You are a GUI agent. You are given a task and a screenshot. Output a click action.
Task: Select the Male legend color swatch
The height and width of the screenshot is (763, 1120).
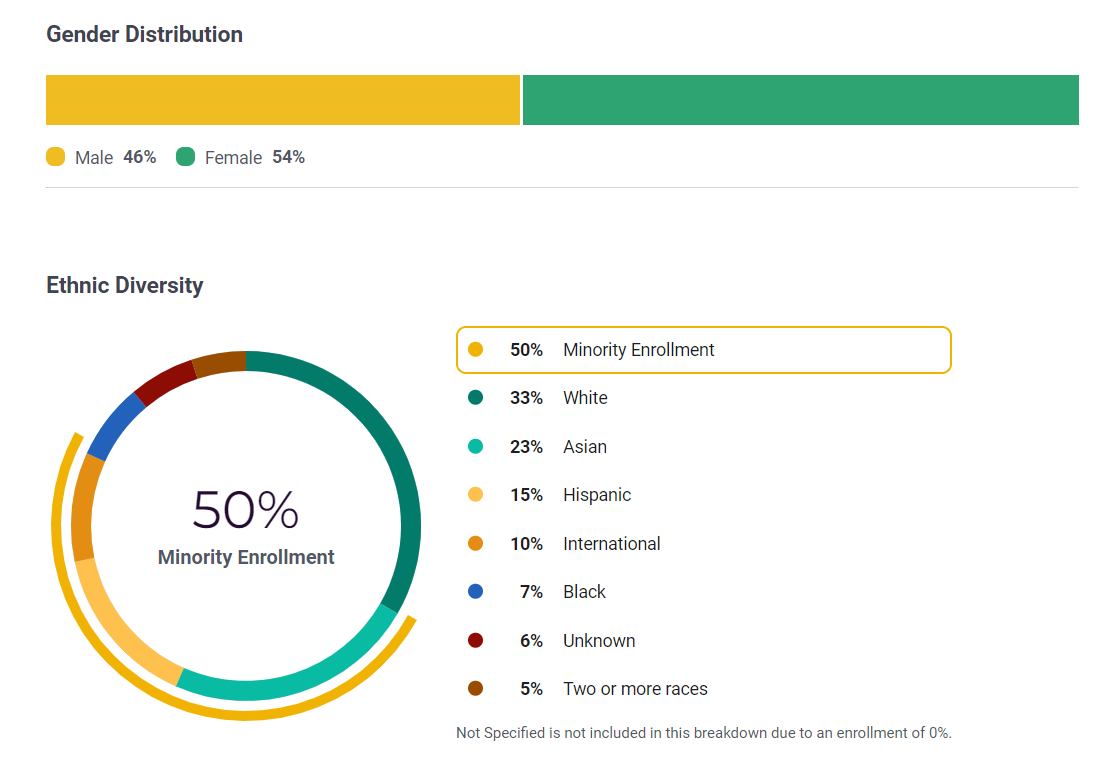click(56, 157)
